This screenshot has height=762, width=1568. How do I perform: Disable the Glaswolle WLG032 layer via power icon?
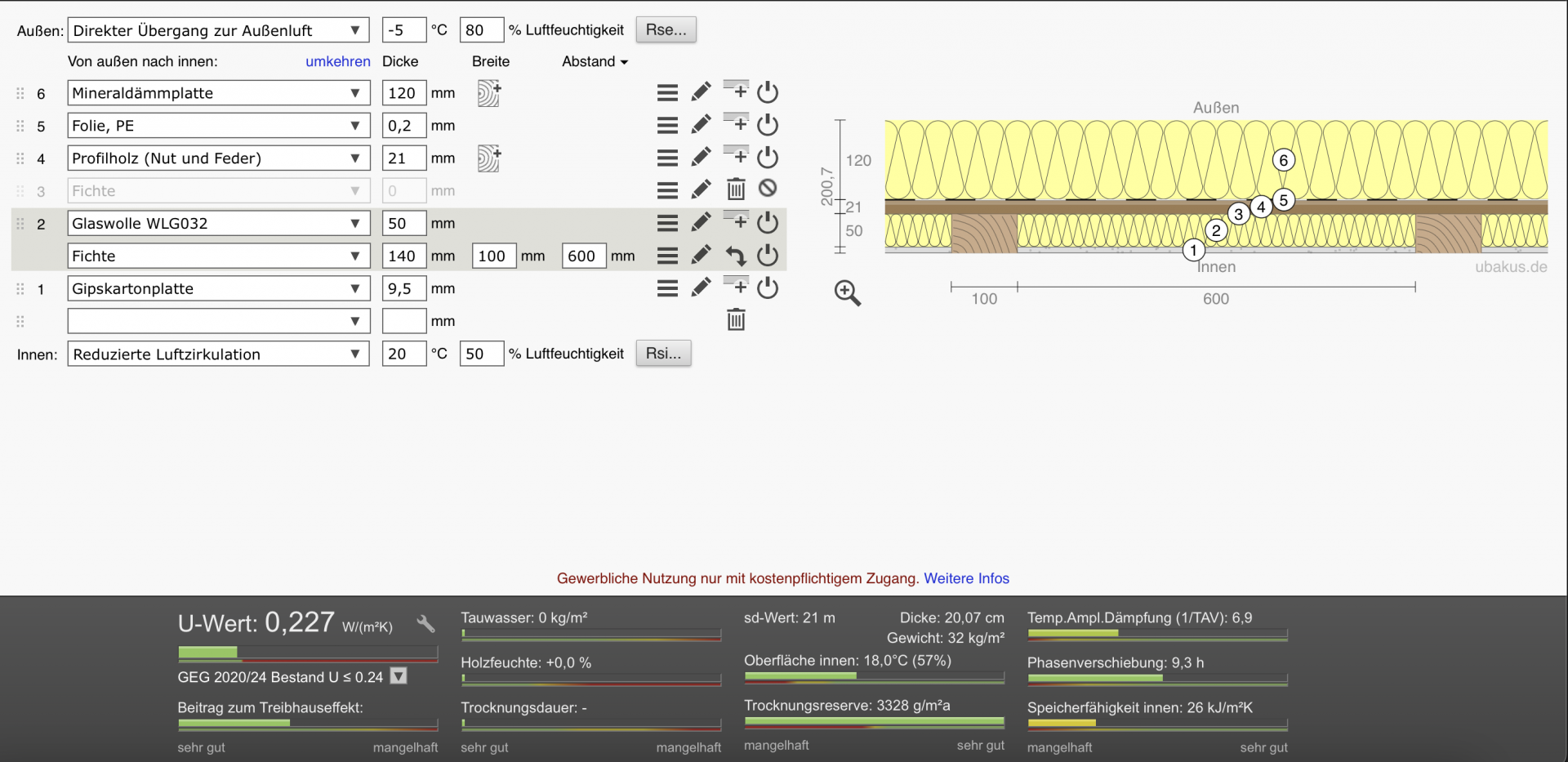pyautogui.click(x=767, y=223)
